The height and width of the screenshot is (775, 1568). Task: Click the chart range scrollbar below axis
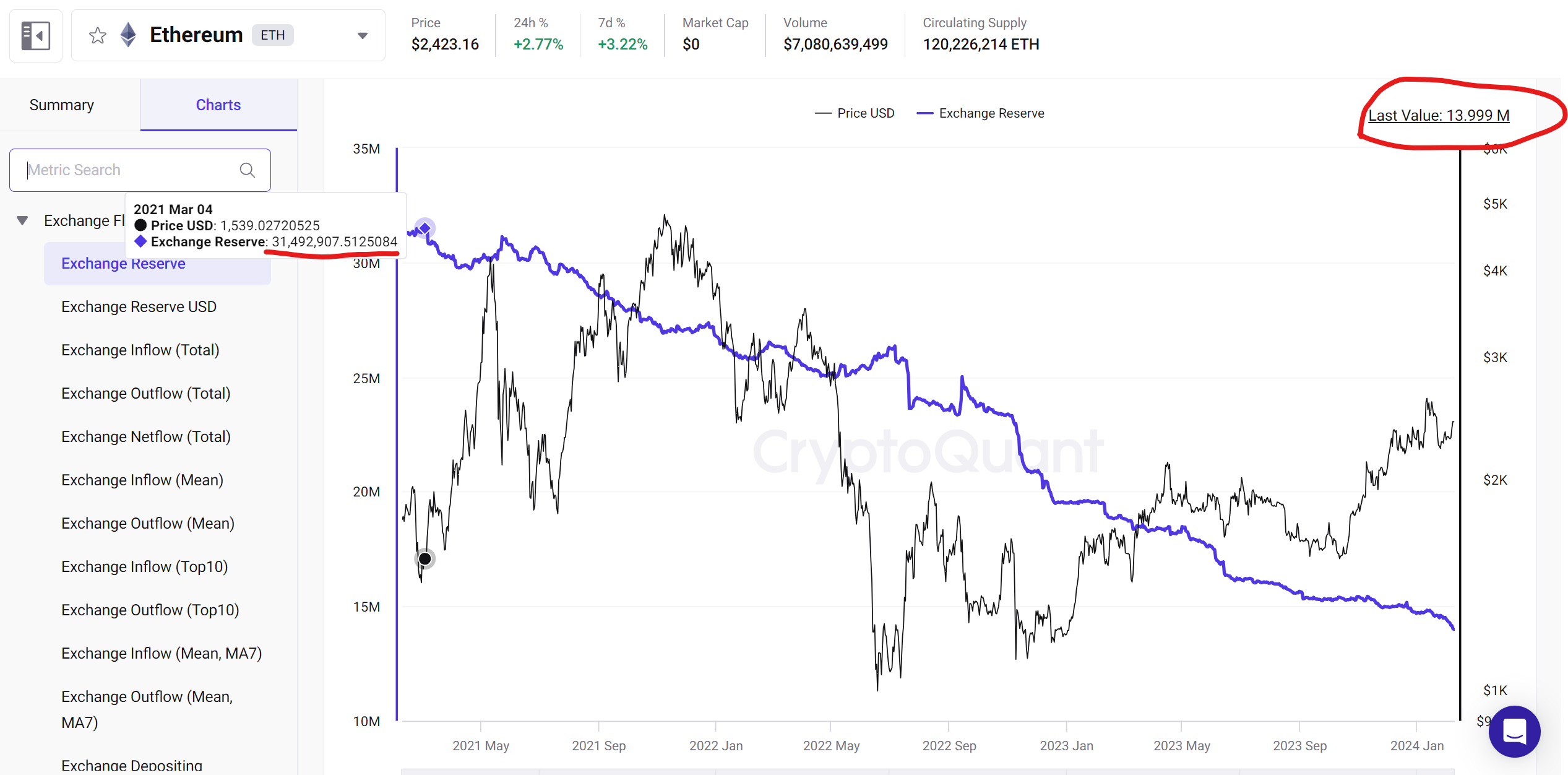[x=928, y=771]
